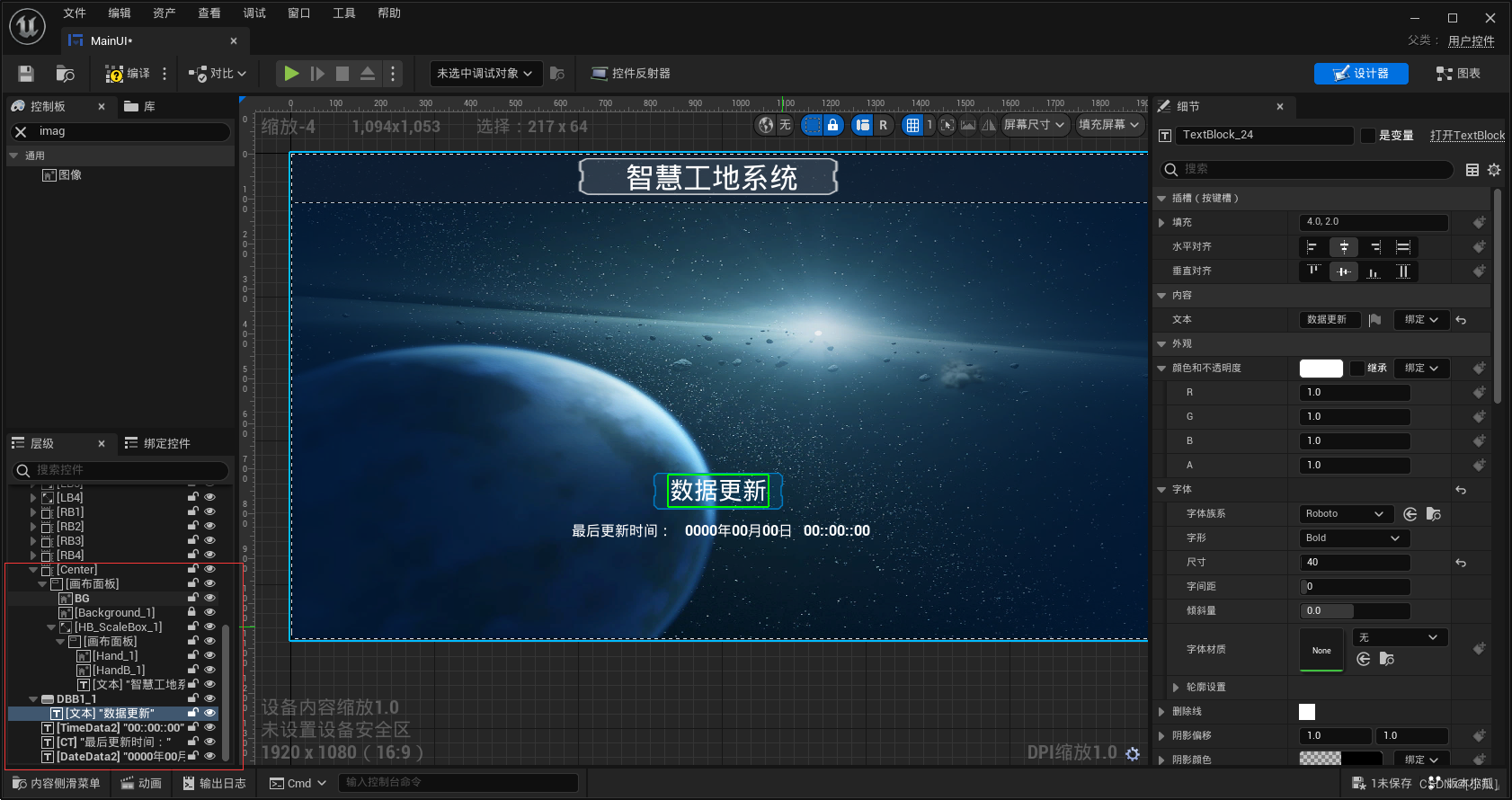Switch to 绑定控件 tab
The height and width of the screenshot is (800, 1512).
tap(157, 444)
